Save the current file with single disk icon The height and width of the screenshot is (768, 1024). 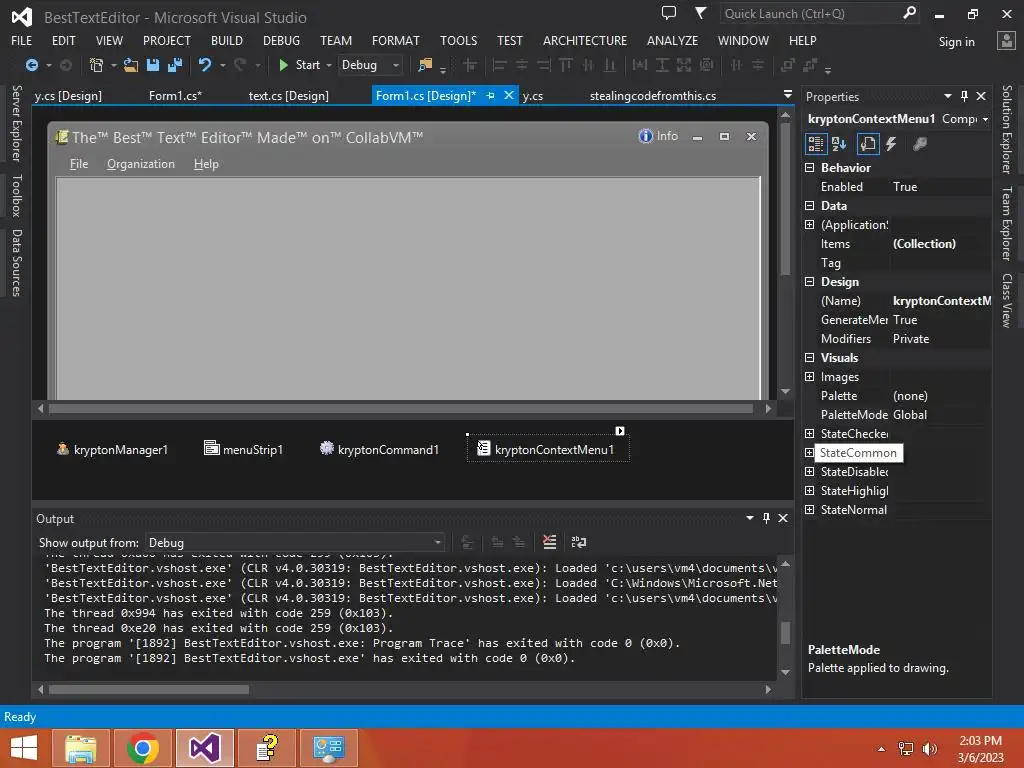pyautogui.click(x=153, y=65)
